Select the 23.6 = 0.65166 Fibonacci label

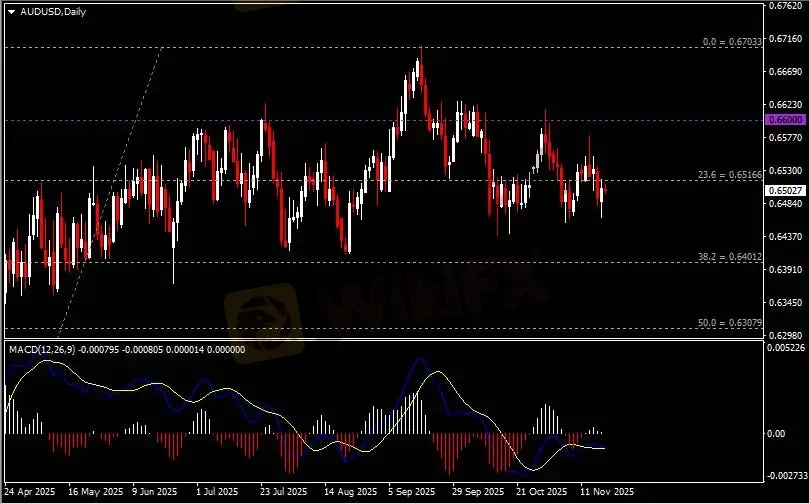(x=730, y=175)
